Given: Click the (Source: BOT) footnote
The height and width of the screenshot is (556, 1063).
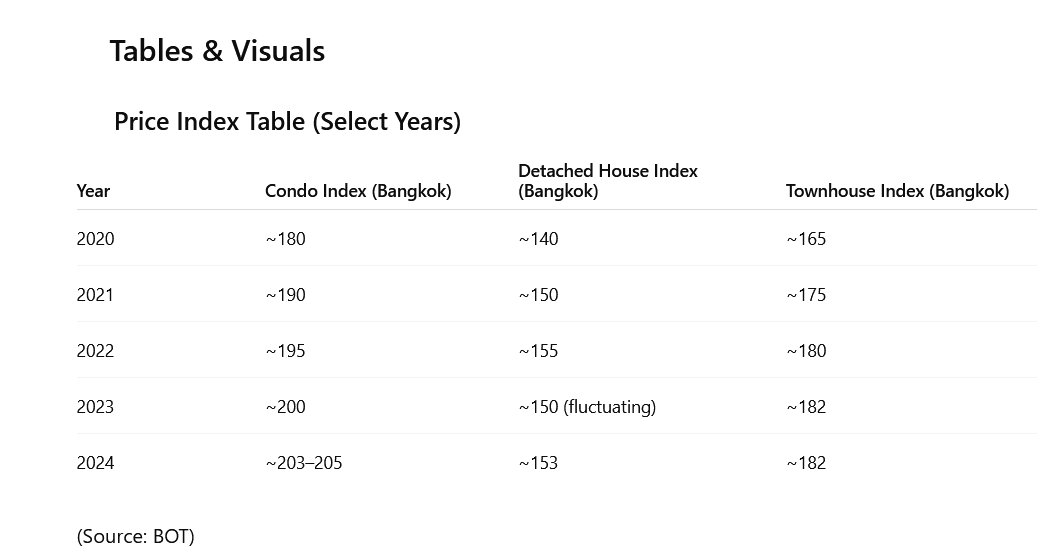Looking at the screenshot, I should [x=136, y=536].
